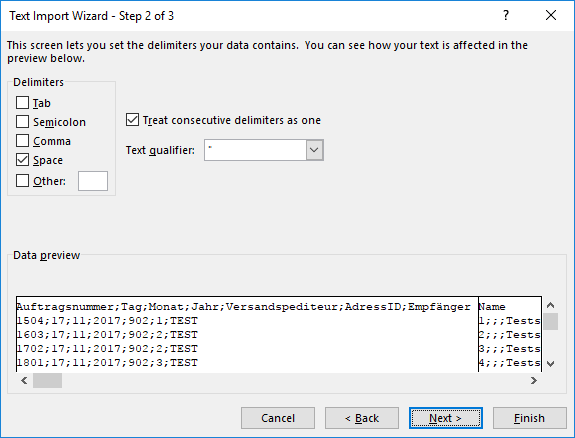
Task: Toggle Treat consecutive delimiters as one
Action: [x=132, y=120]
